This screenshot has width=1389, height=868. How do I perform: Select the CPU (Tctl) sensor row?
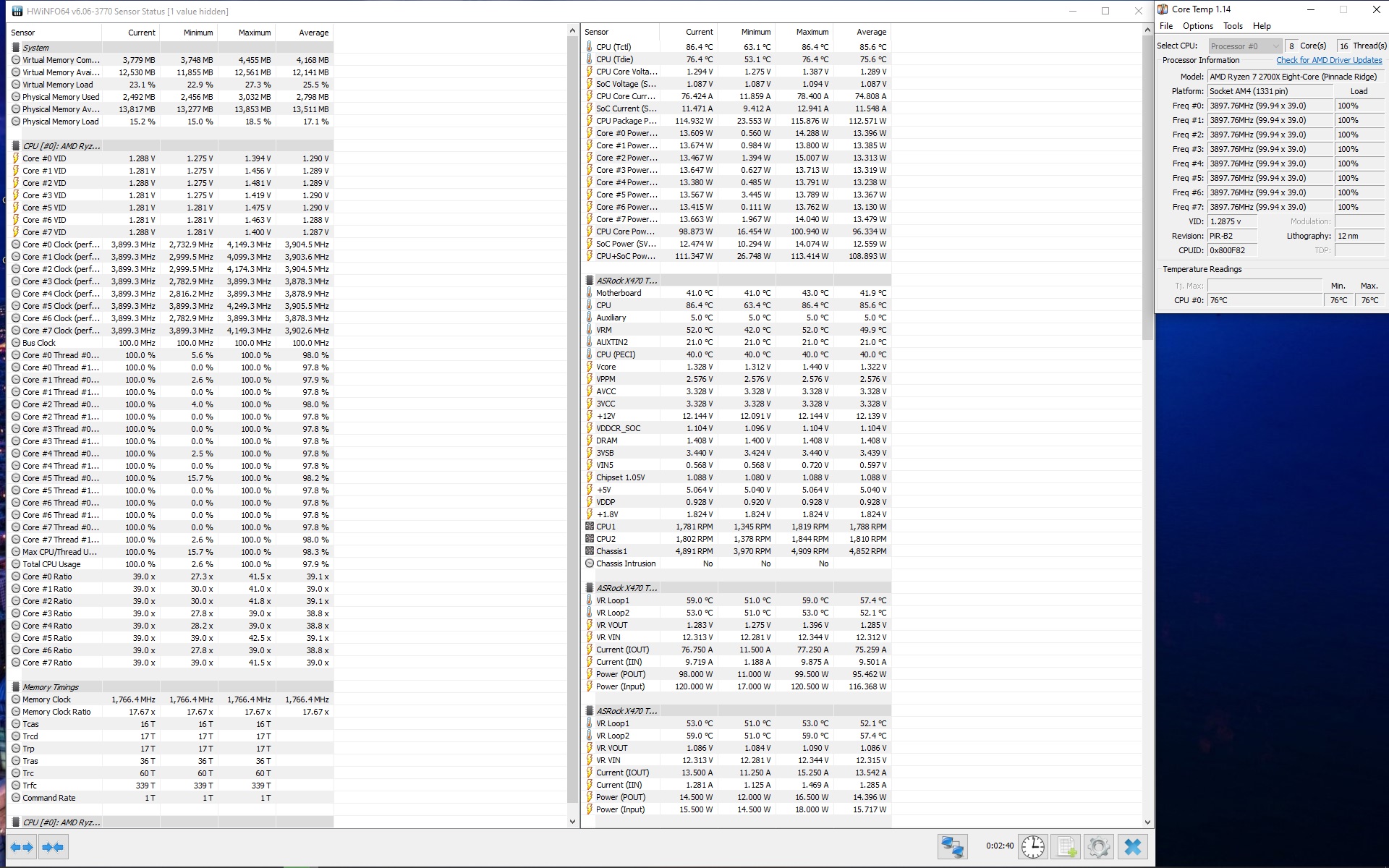[x=613, y=47]
